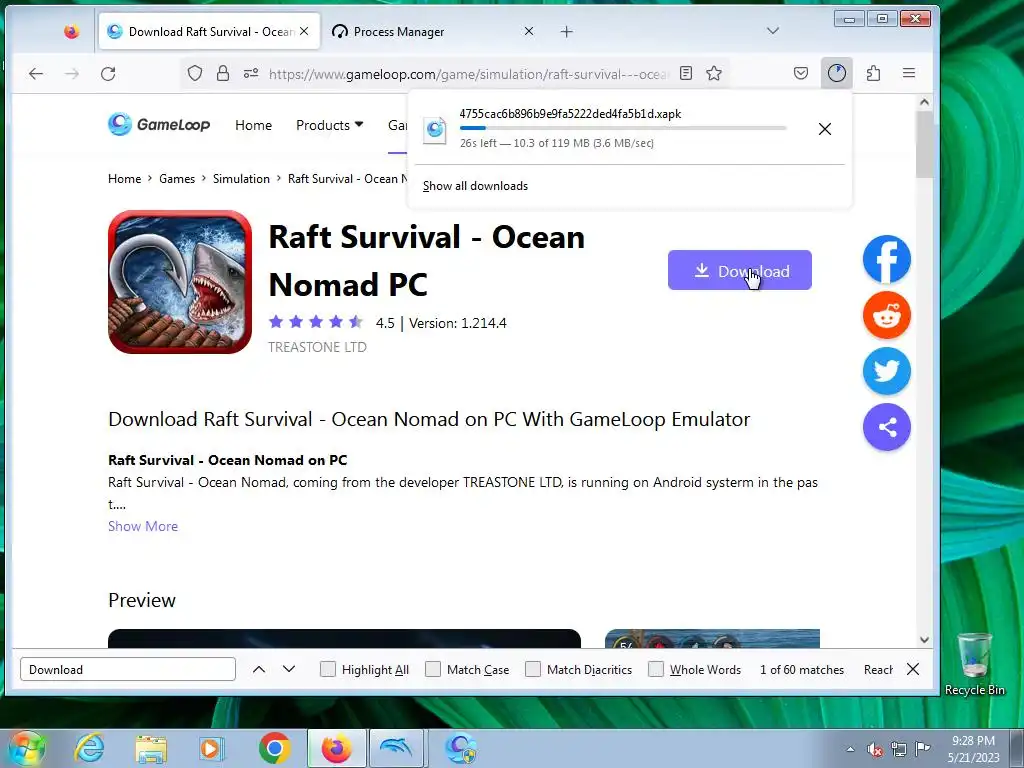This screenshot has width=1024, height=768.
Task: Toggle reader view icon
Action: click(686, 73)
